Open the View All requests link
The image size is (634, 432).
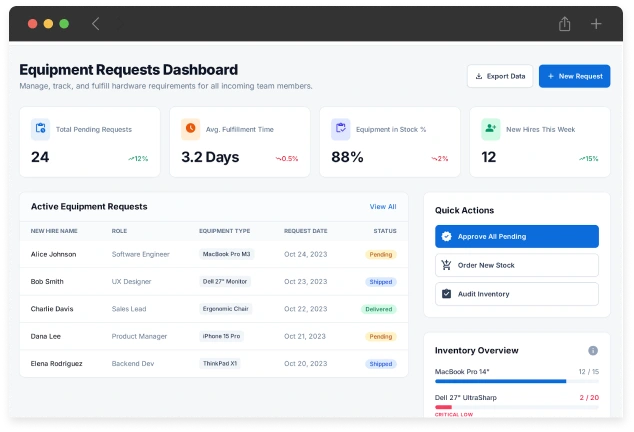[383, 207]
